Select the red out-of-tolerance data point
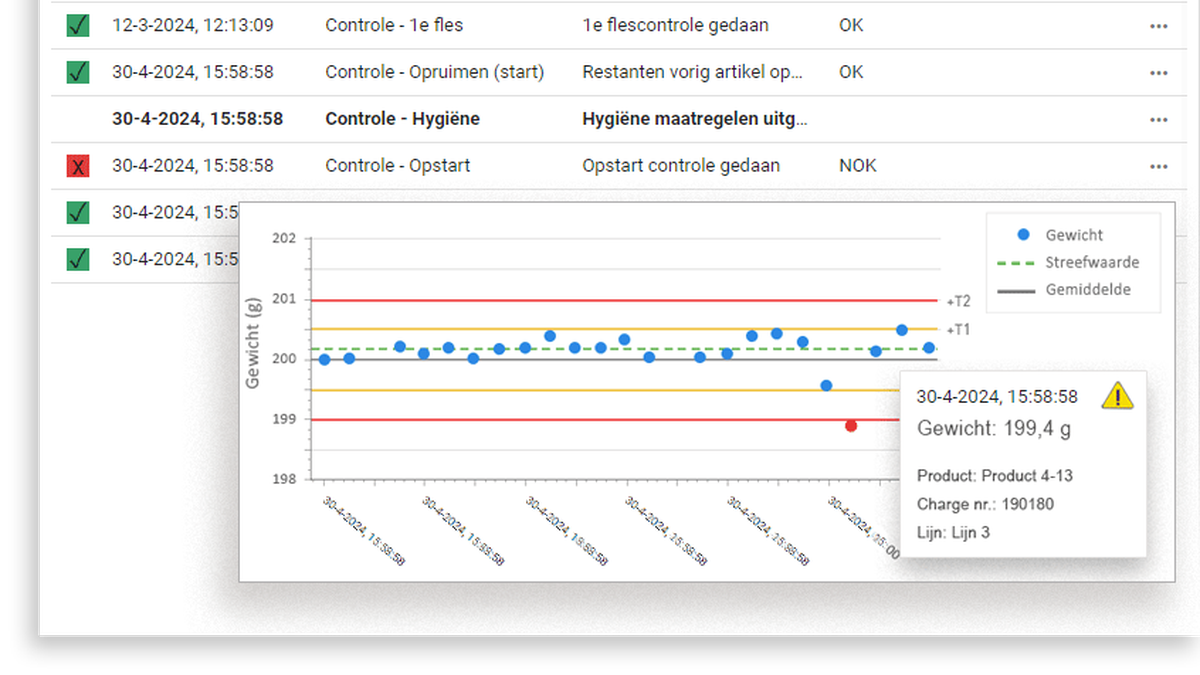The image size is (1200, 675). [x=851, y=426]
